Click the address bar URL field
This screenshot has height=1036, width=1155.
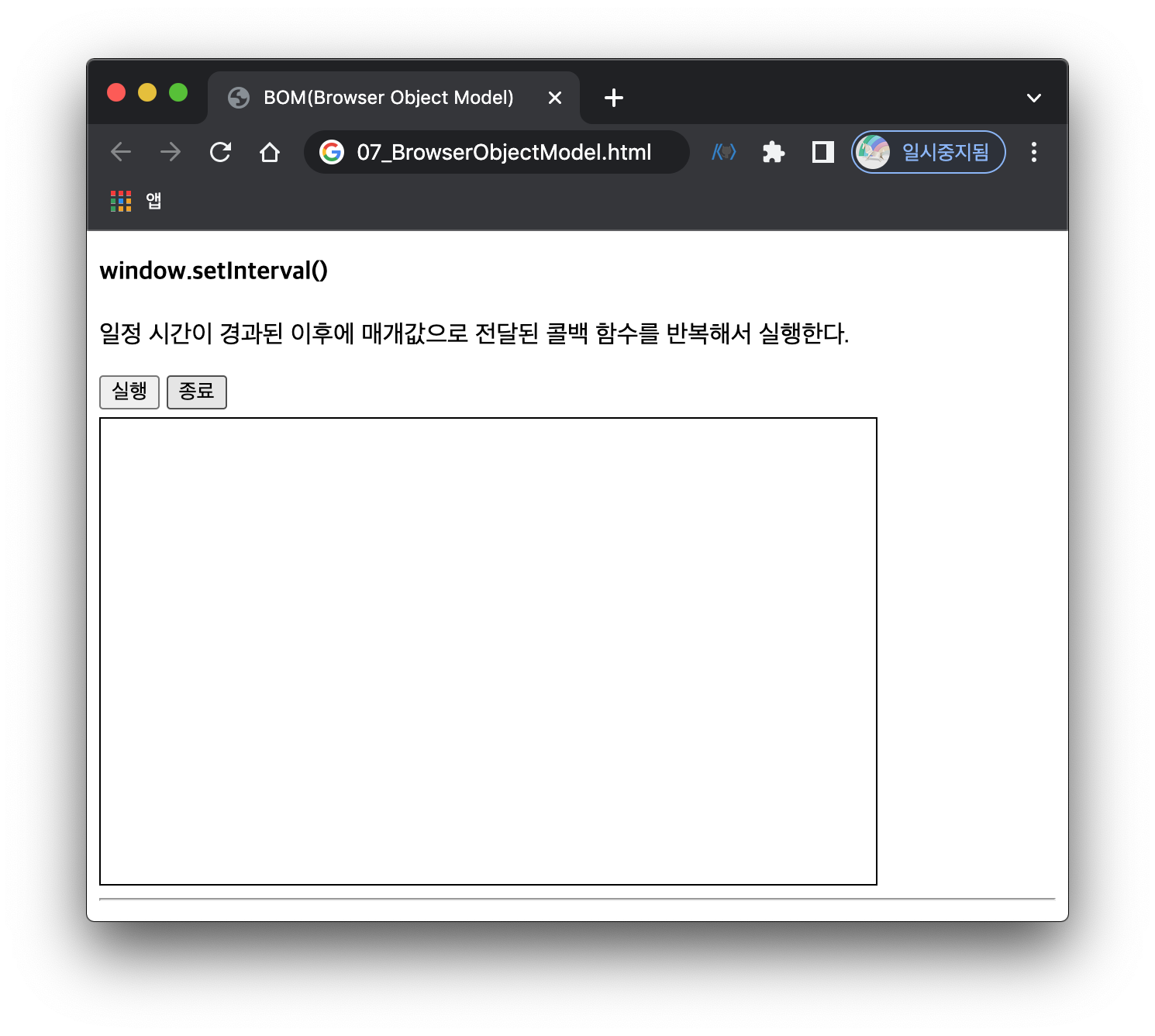tap(496, 152)
